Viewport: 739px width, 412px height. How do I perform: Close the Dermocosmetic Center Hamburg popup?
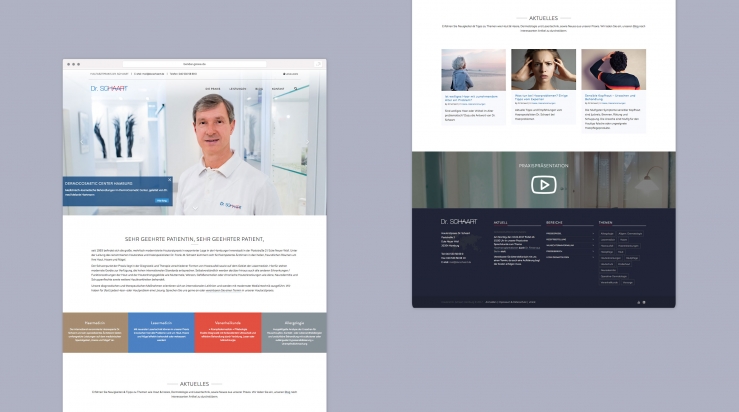[169, 181]
